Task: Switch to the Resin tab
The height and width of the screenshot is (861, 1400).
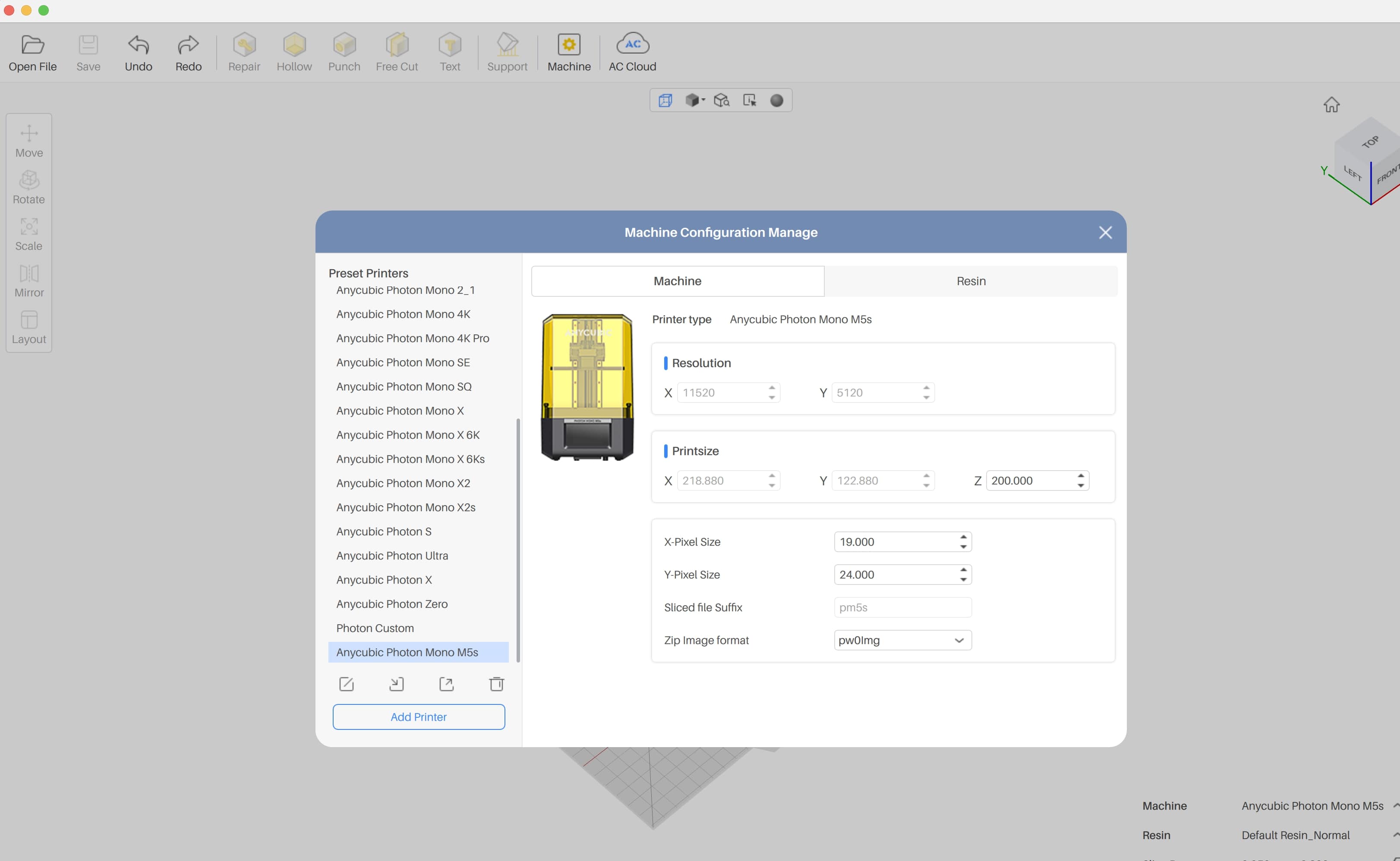Action: [x=971, y=281]
